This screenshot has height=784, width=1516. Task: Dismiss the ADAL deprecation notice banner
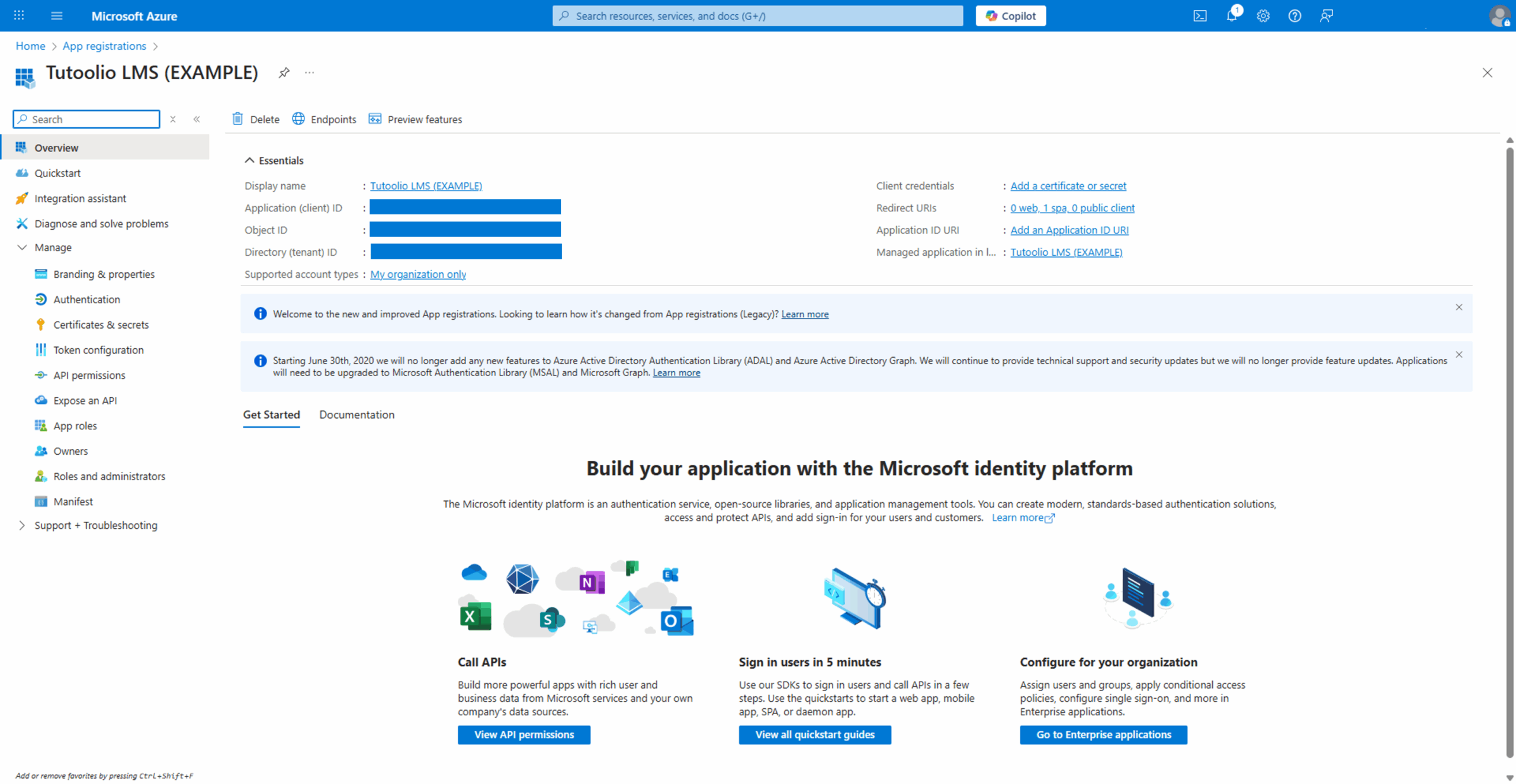[x=1459, y=355]
